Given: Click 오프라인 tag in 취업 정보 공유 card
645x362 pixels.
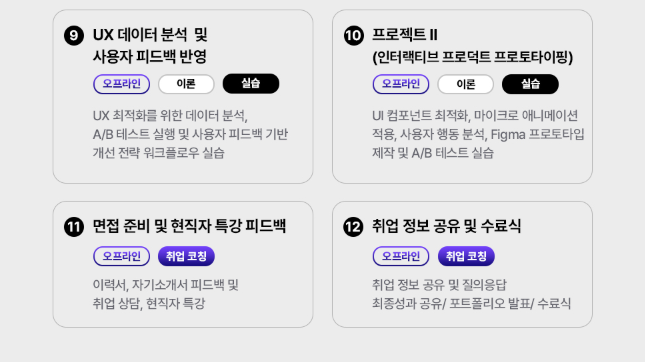Looking at the screenshot, I should (x=401, y=256).
